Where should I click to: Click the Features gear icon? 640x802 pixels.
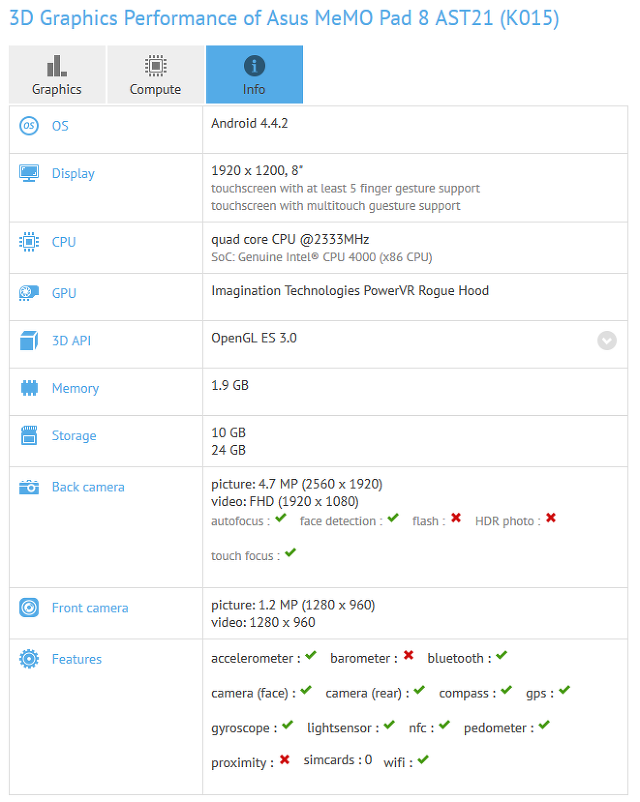click(29, 659)
